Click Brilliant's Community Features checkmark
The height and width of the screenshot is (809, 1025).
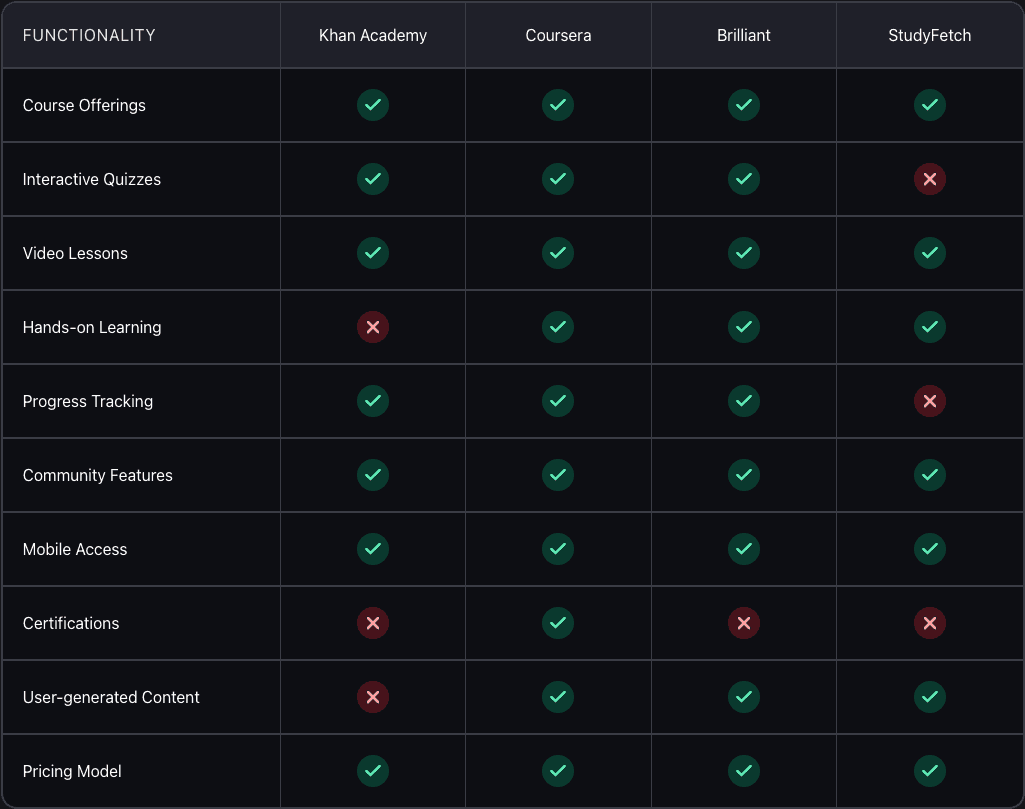[743, 475]
